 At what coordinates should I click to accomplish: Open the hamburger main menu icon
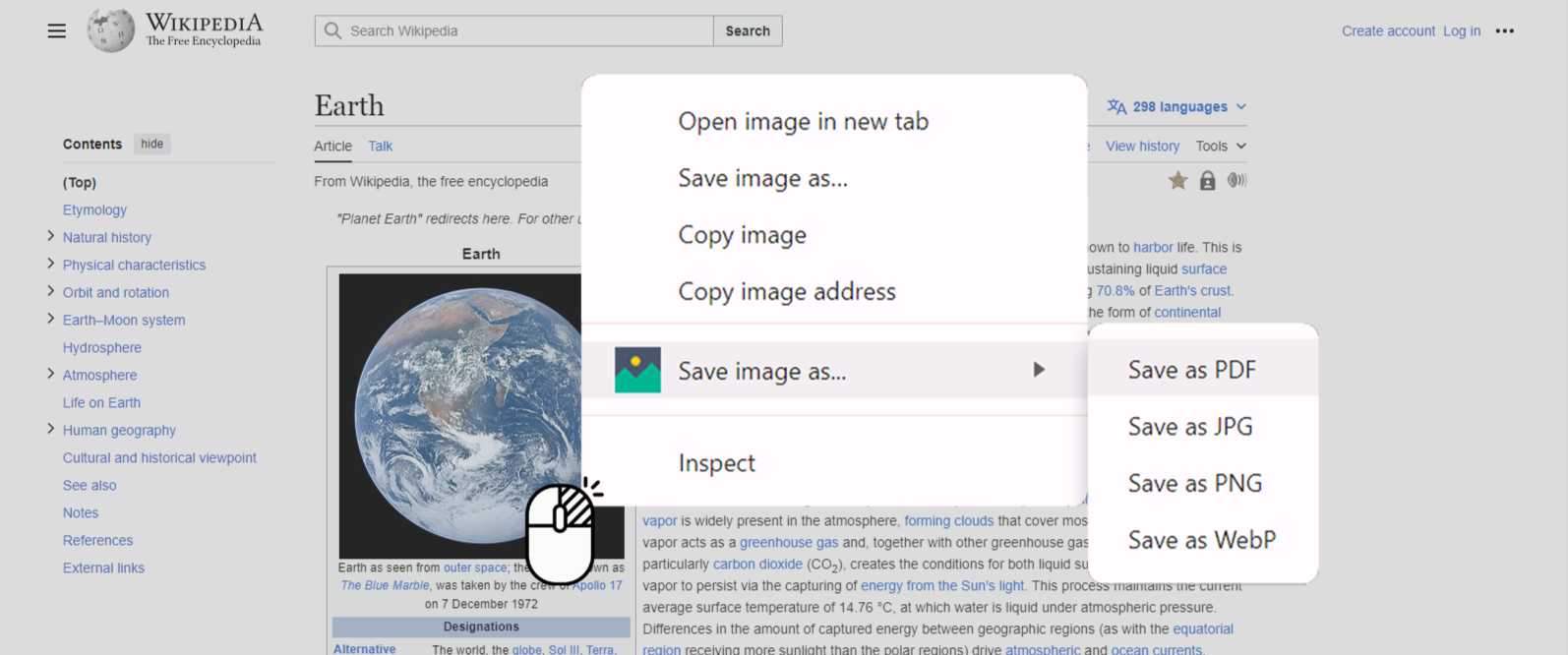(57, 30)
